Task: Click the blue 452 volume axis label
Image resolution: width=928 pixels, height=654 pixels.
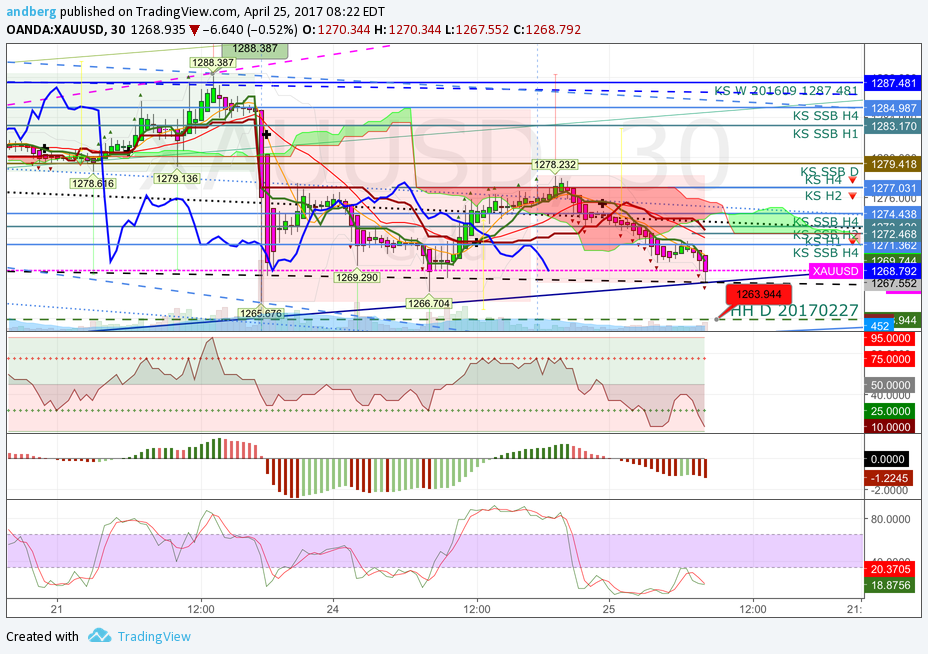Action: click(879, 326)
